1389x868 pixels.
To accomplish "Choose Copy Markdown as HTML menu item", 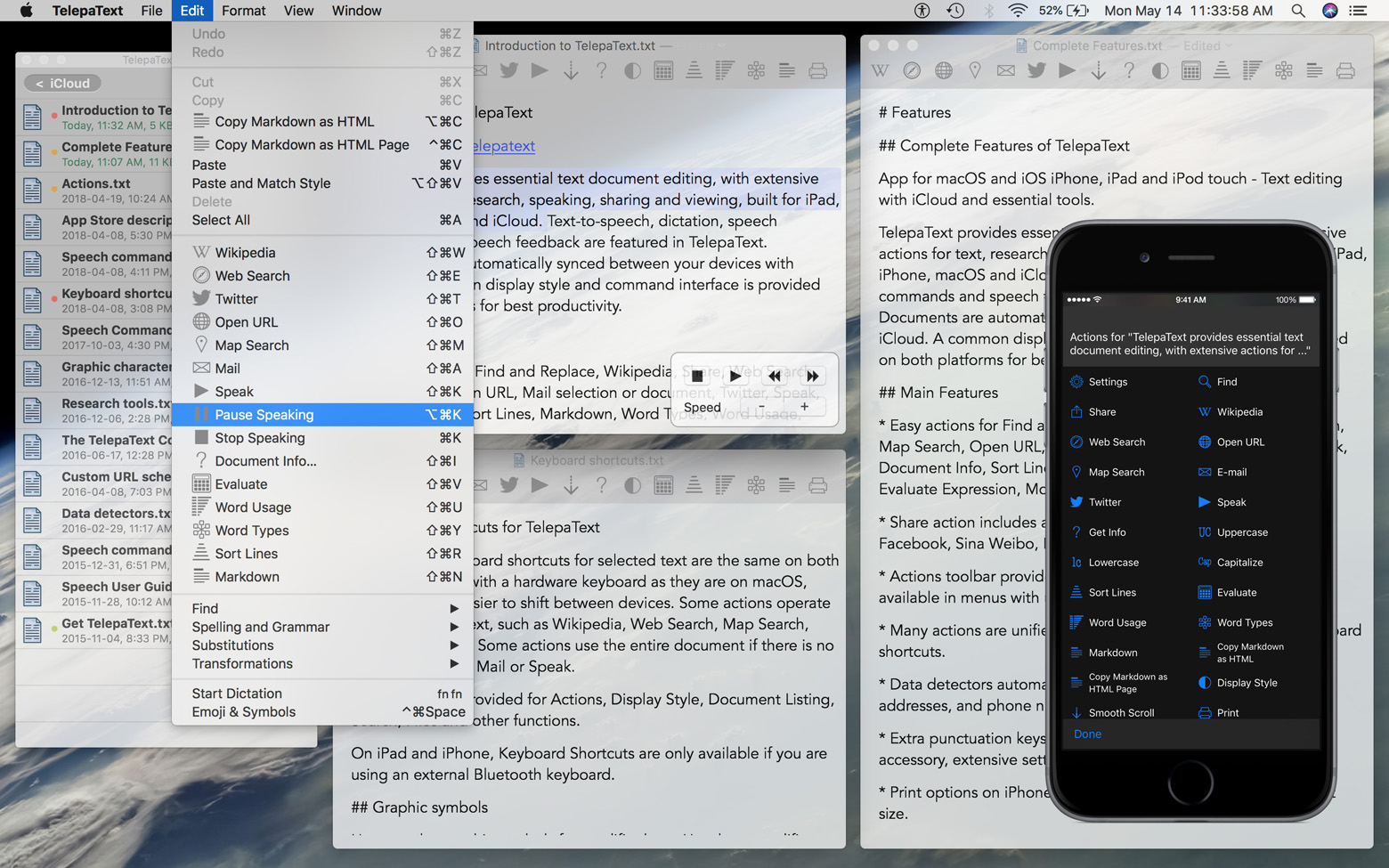I will tap(322, 122).
